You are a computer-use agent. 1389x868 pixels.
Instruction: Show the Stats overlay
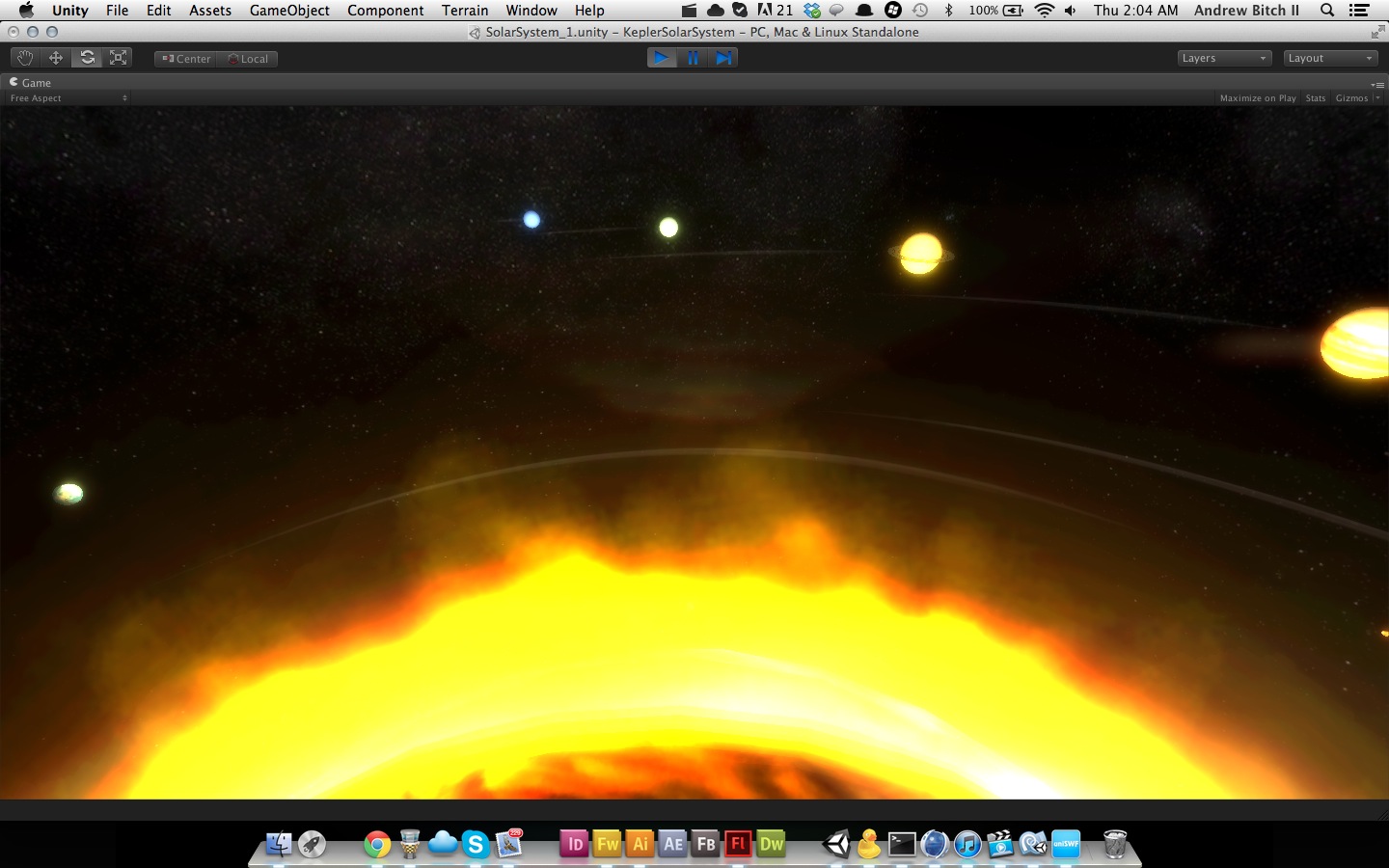1315,98
